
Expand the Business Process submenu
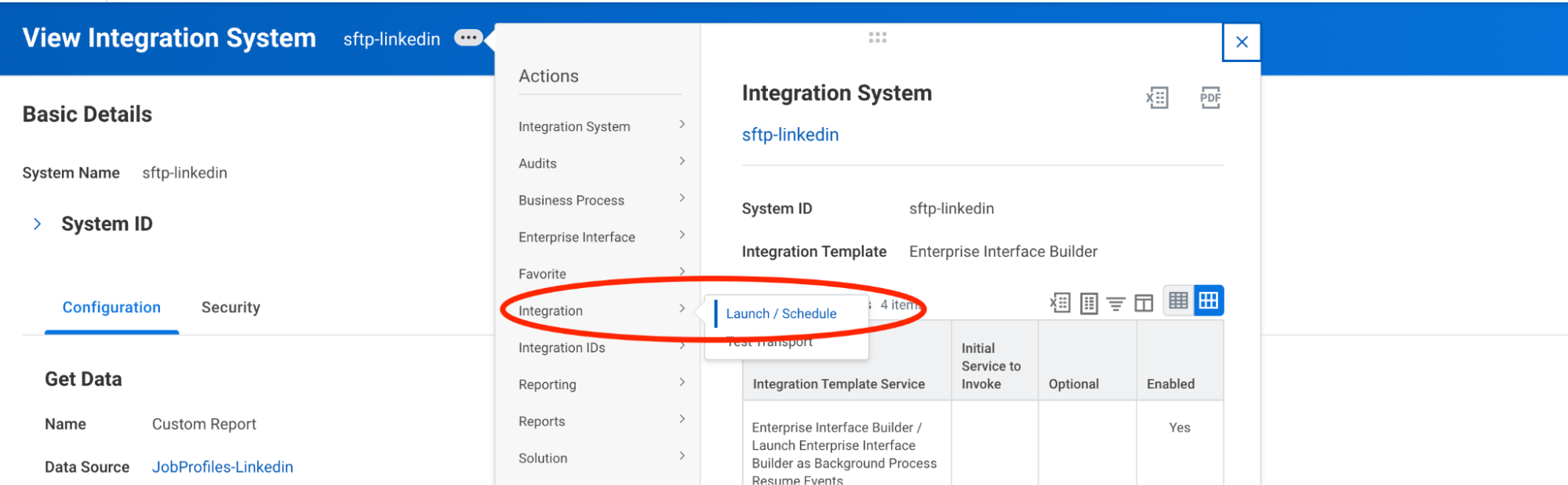(601, 200)
